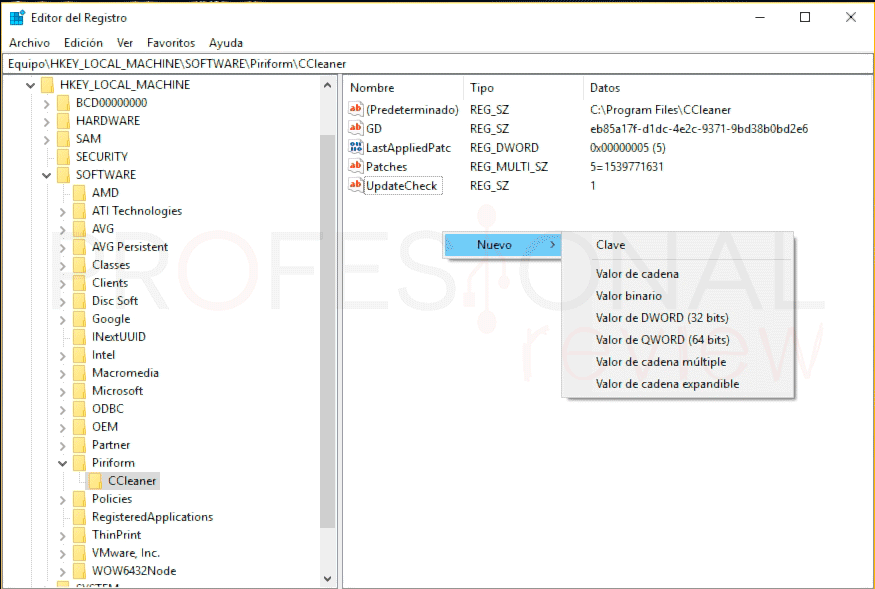The height and width of the screenshot is (589, 875).
Task: Select the LastAppliedPatc DWORD value icon
Action: [x=355, y=147]
